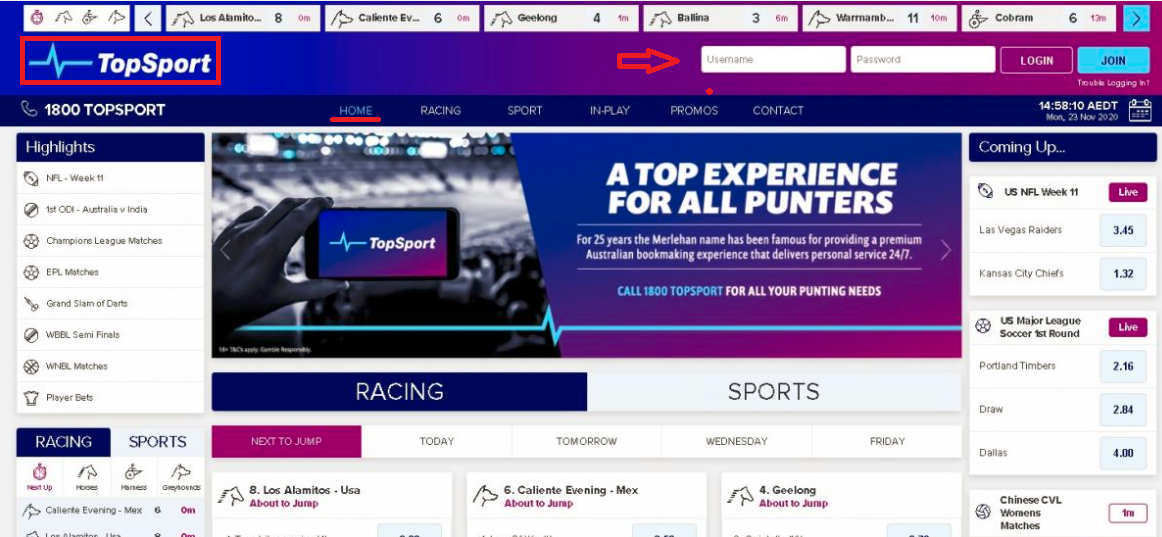The image size is (1162, 537).
Task: Bet on Las Vegas Raiders at 3.45
Action: [1123, 230]
